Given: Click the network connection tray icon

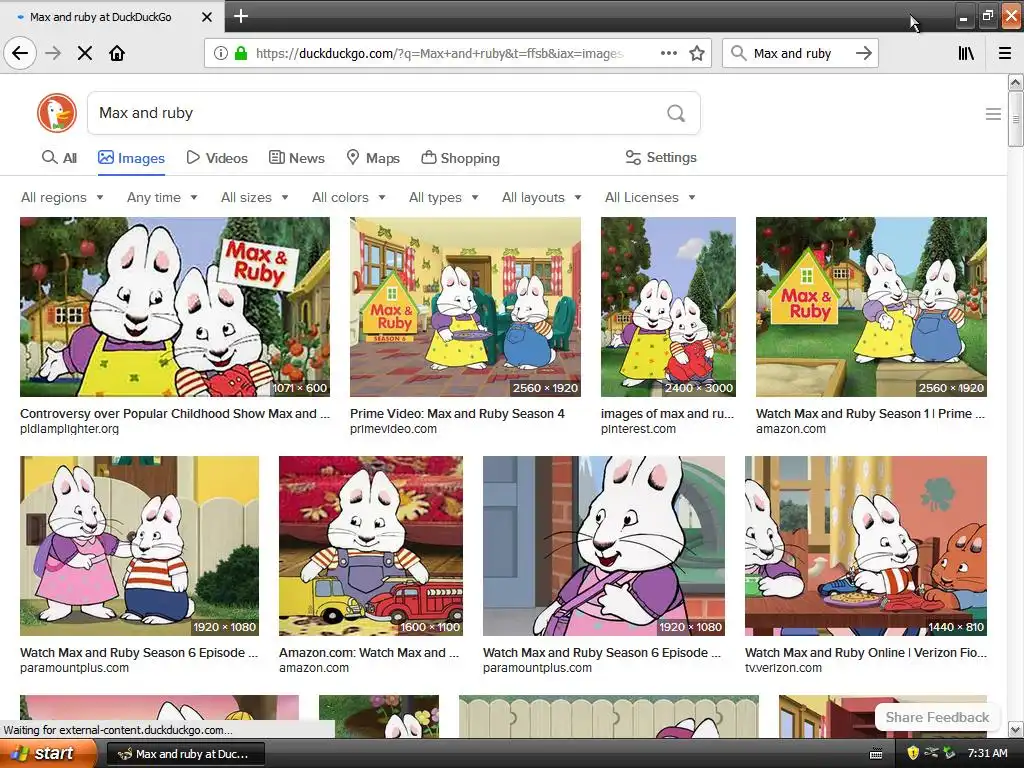Looking at the screenshot, I should coord(932,754).
